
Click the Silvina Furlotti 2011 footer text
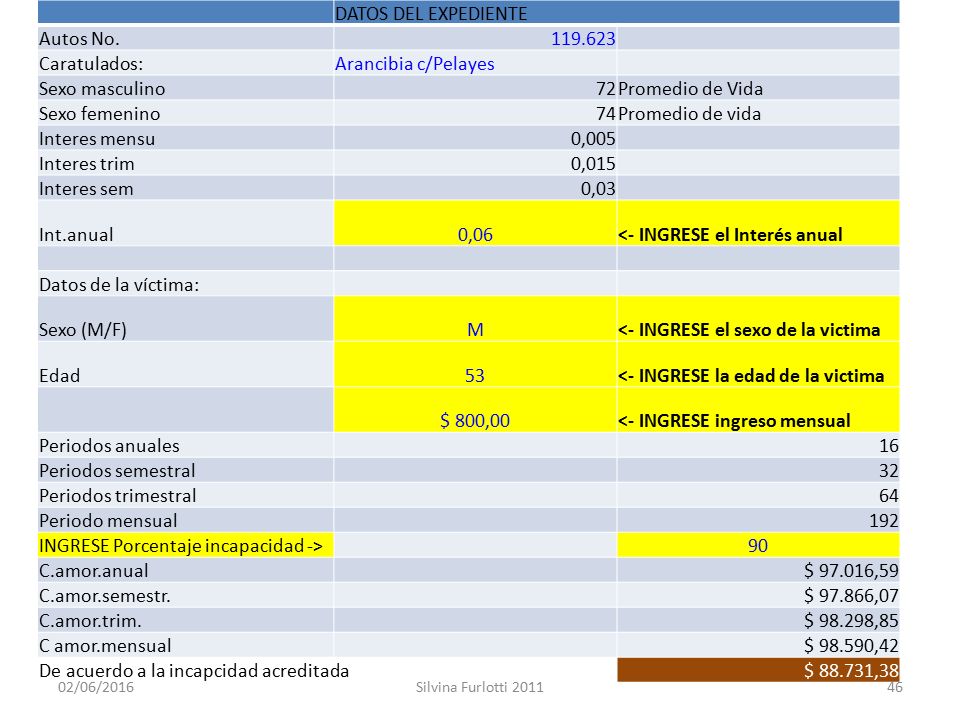click(479, 687)
